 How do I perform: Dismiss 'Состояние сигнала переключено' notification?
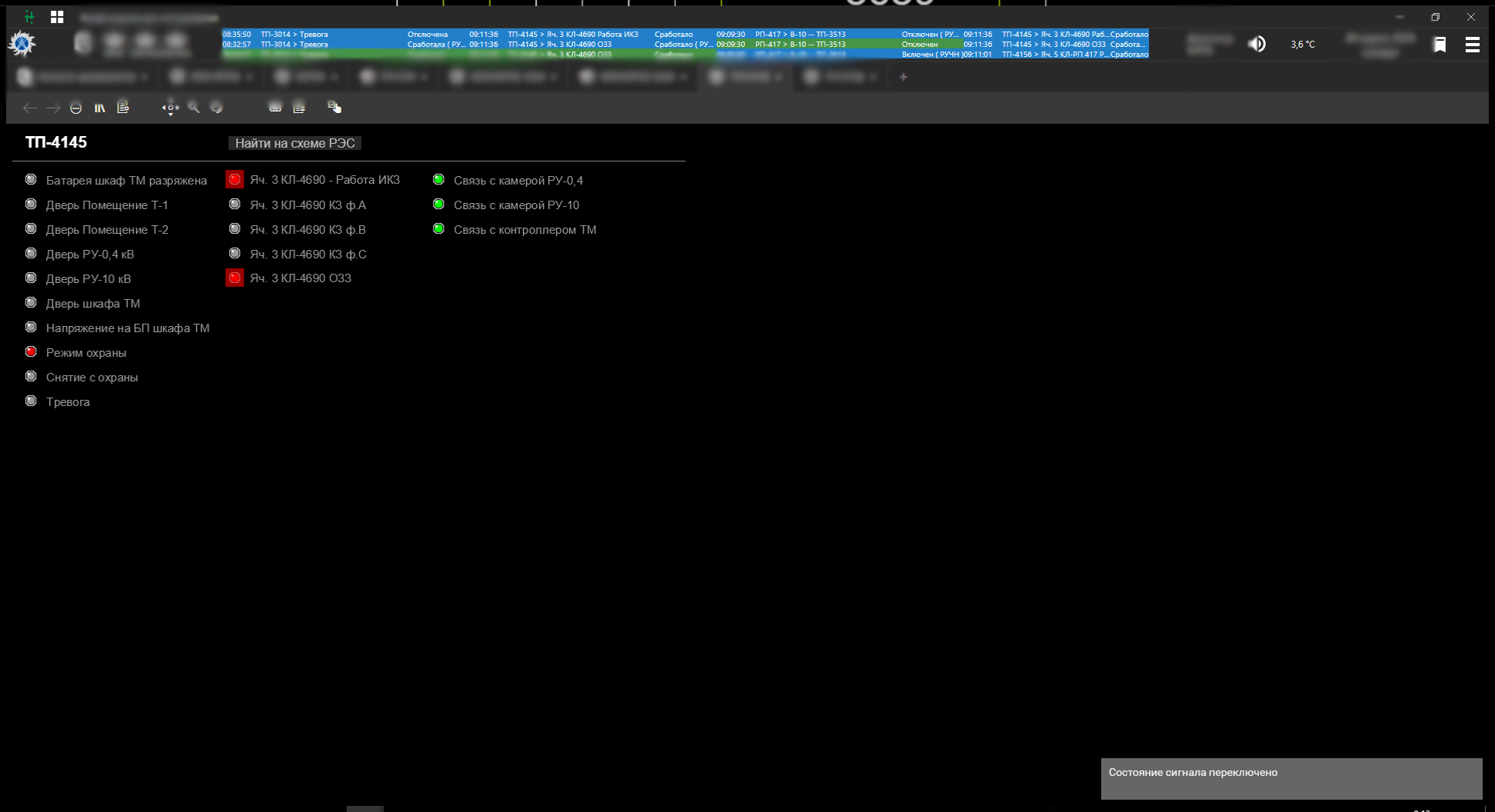[x=1291, y=779]
